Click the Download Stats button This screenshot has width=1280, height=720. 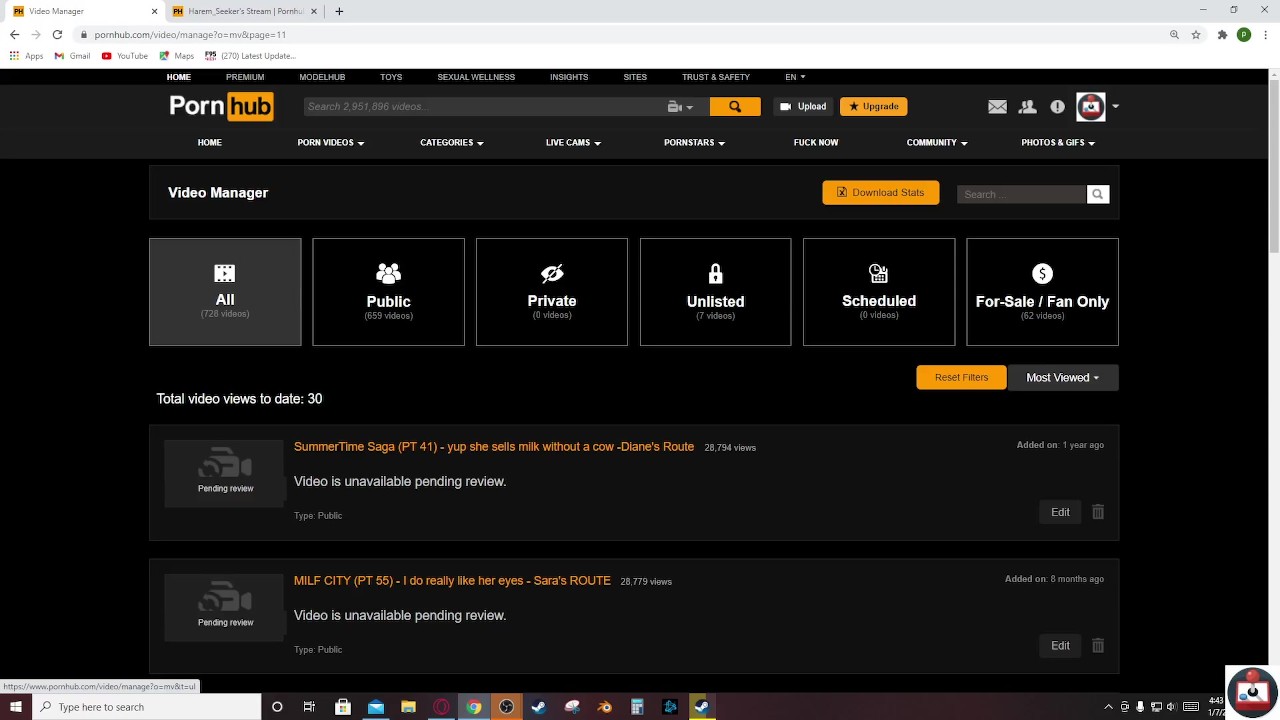(x=881, y=193)
